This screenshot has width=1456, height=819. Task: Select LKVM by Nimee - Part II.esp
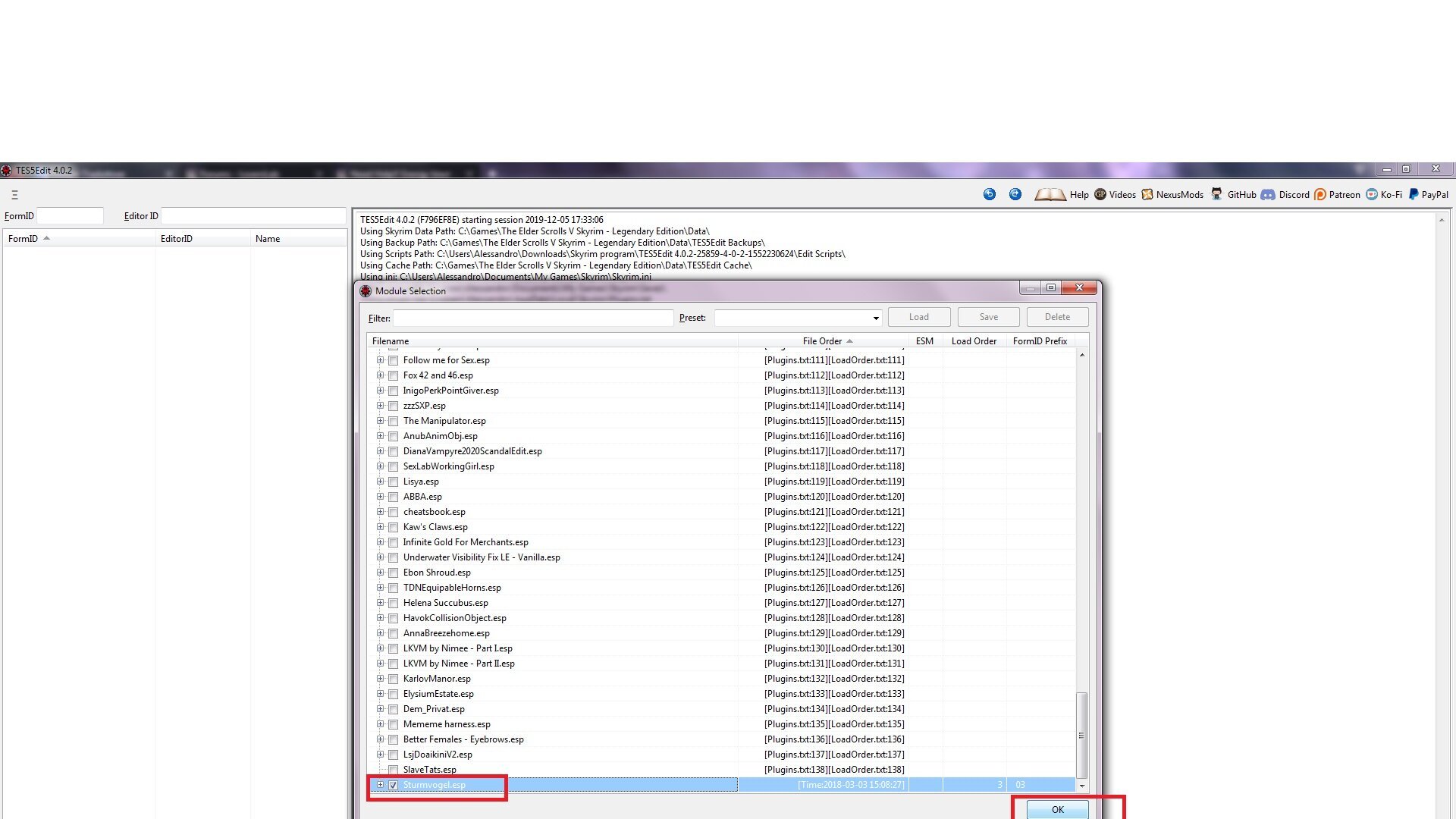coord(722,664)
